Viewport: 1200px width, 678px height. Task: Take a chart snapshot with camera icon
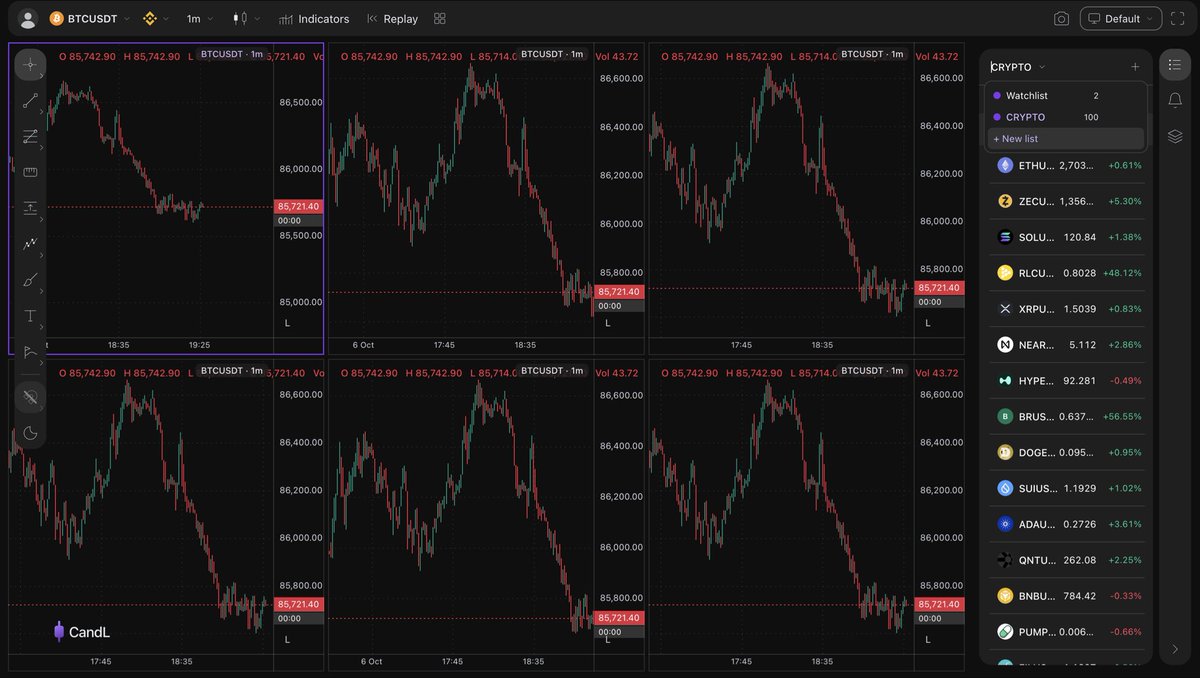[x=1061, y=19]
